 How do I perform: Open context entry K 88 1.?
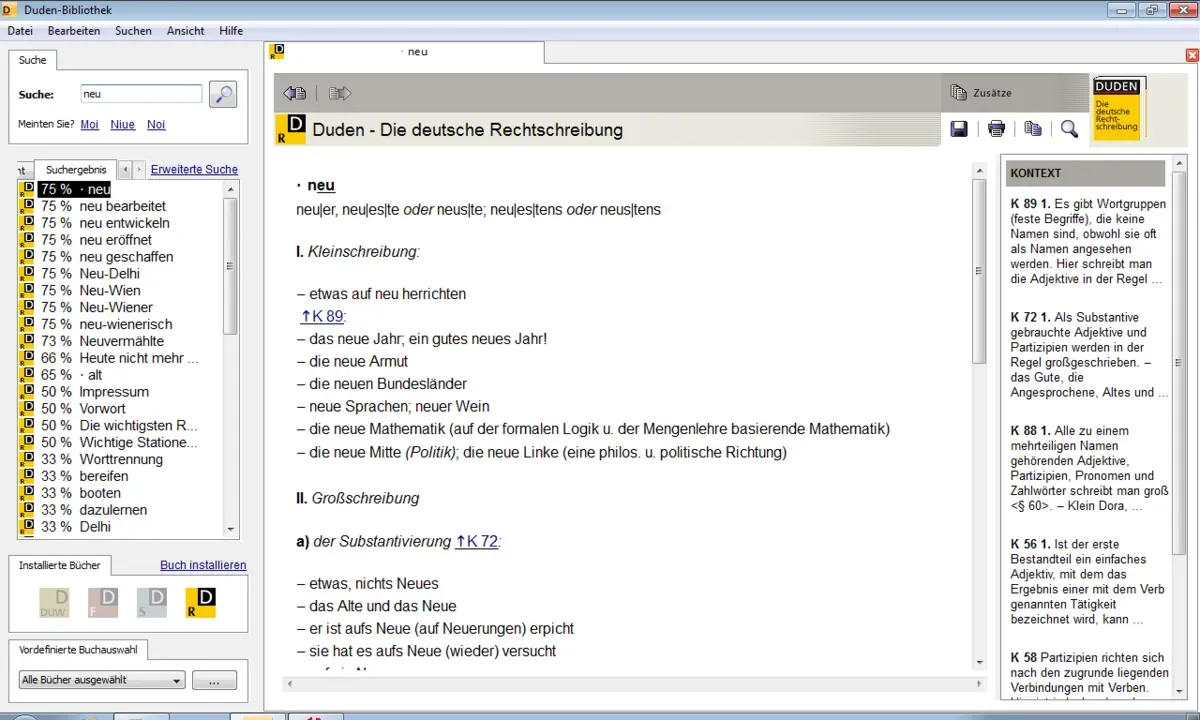[x=1089, y=468]
